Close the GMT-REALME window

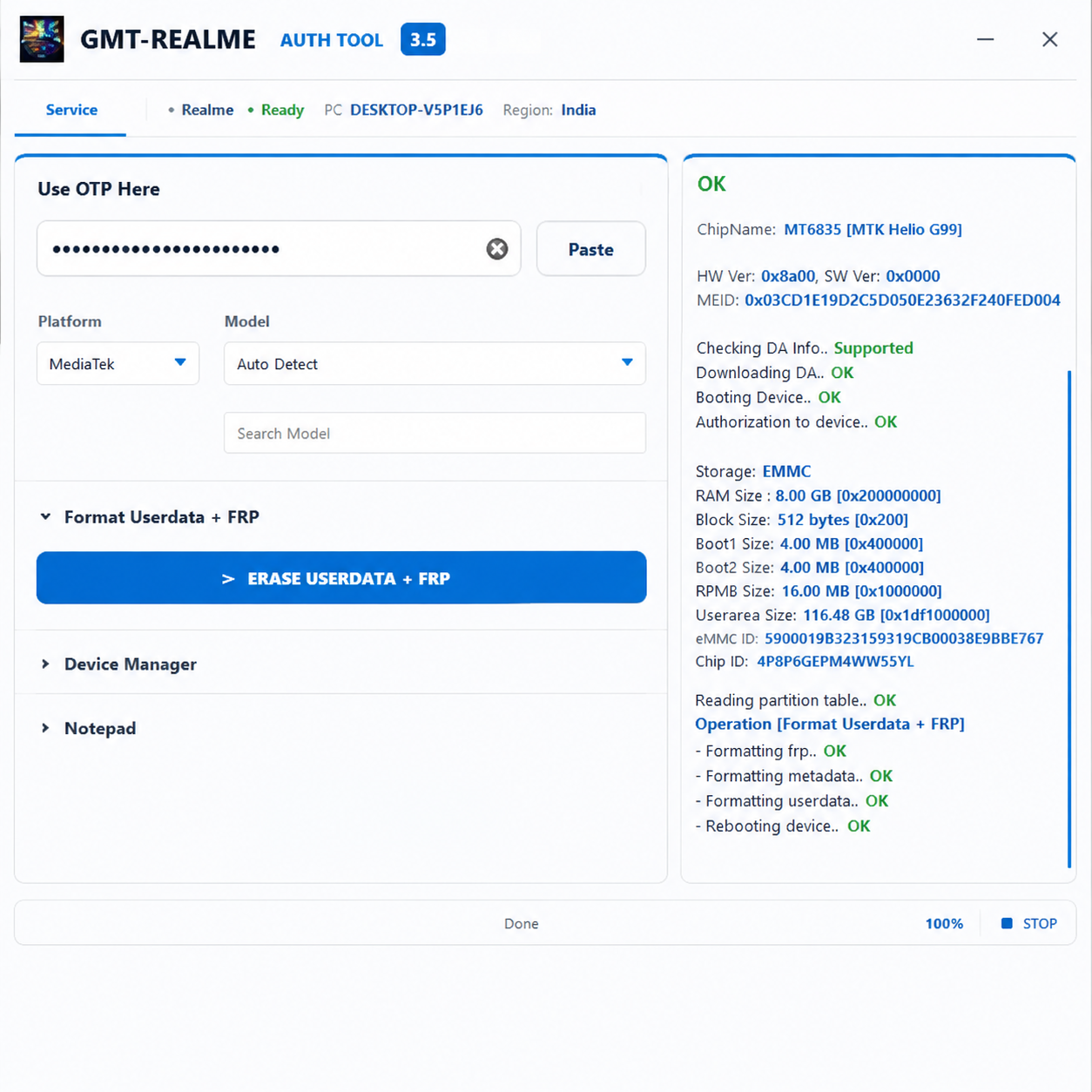(x=1050, y=39)
